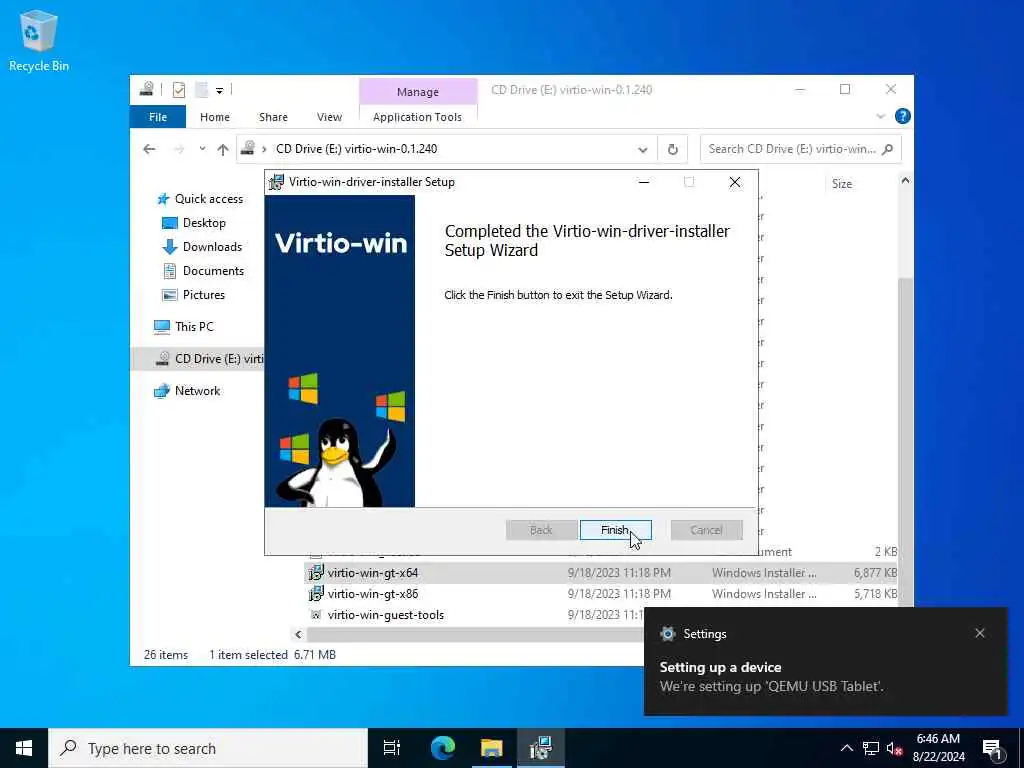Click the Setting up a device notification
The width and height of the screenshot is (1024, 768).
click(825, 661)
